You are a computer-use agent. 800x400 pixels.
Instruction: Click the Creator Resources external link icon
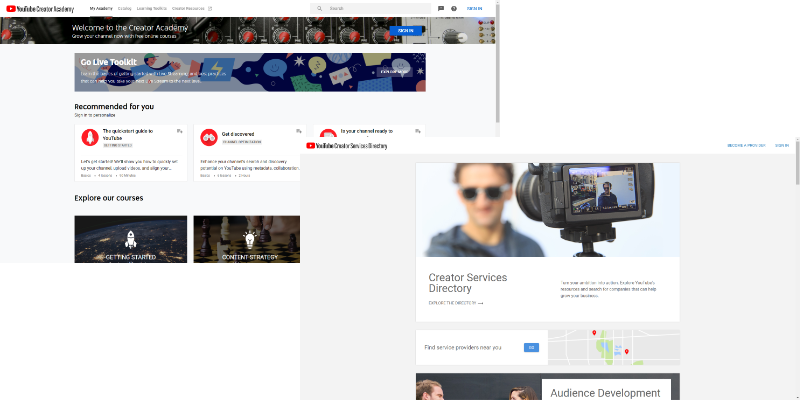tap(210, 9)
